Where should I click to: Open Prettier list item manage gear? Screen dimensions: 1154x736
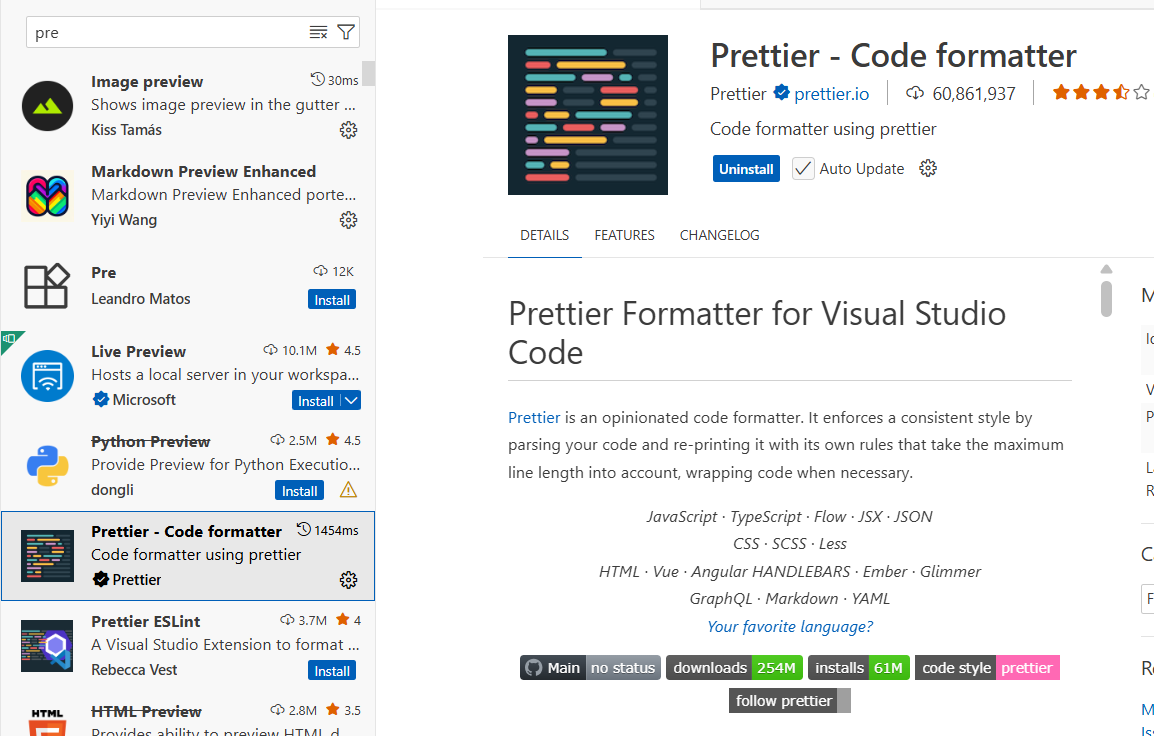pos(348,580)
